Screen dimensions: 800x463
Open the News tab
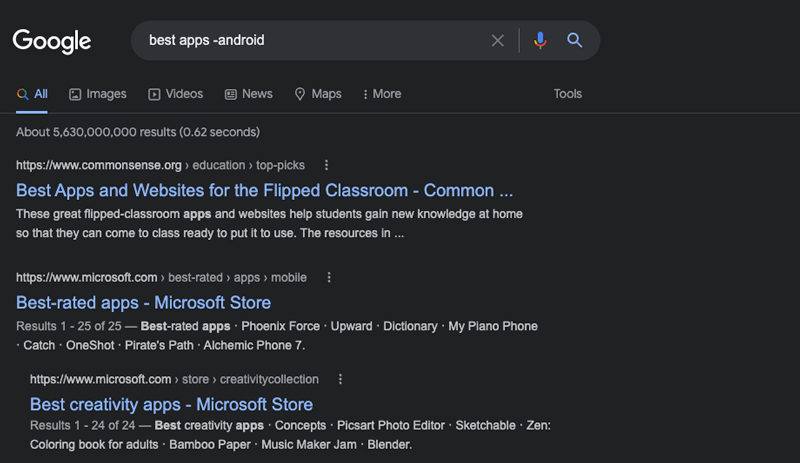click(x=248, y=94)
